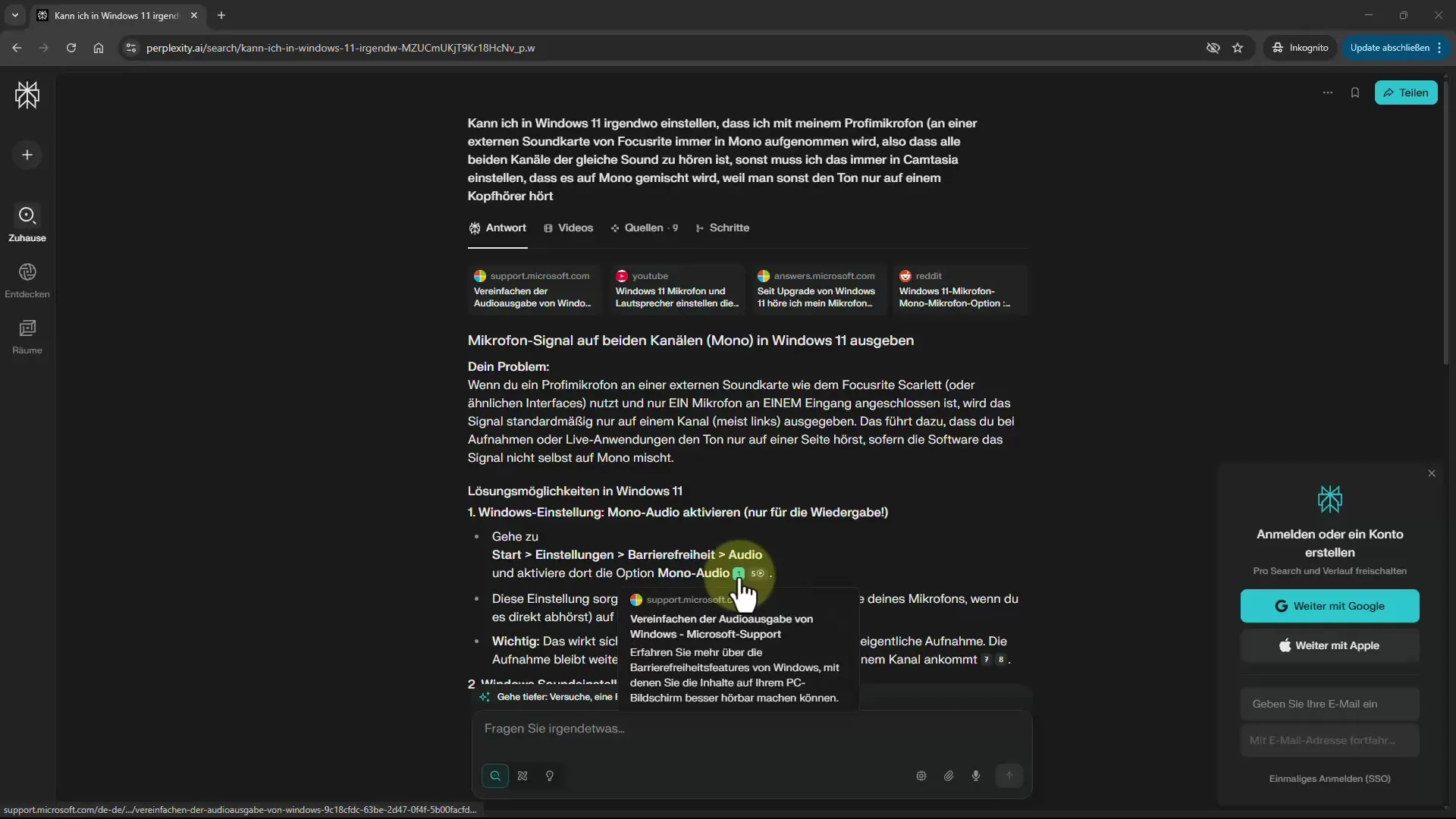Click the address bar URL
This screenshot has height=819, width=1456.
click(x=340, y=48)
